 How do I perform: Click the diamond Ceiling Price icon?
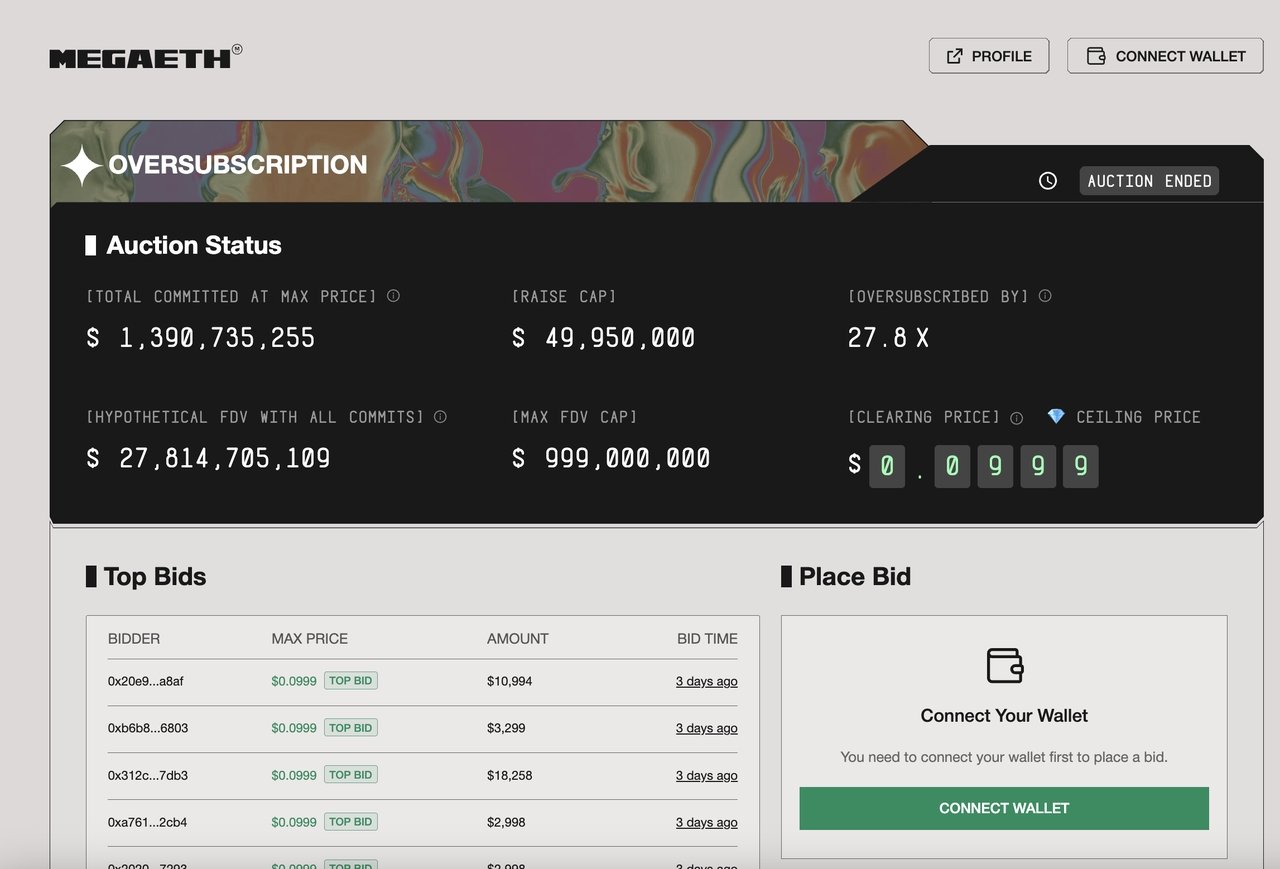[1056, 417]
